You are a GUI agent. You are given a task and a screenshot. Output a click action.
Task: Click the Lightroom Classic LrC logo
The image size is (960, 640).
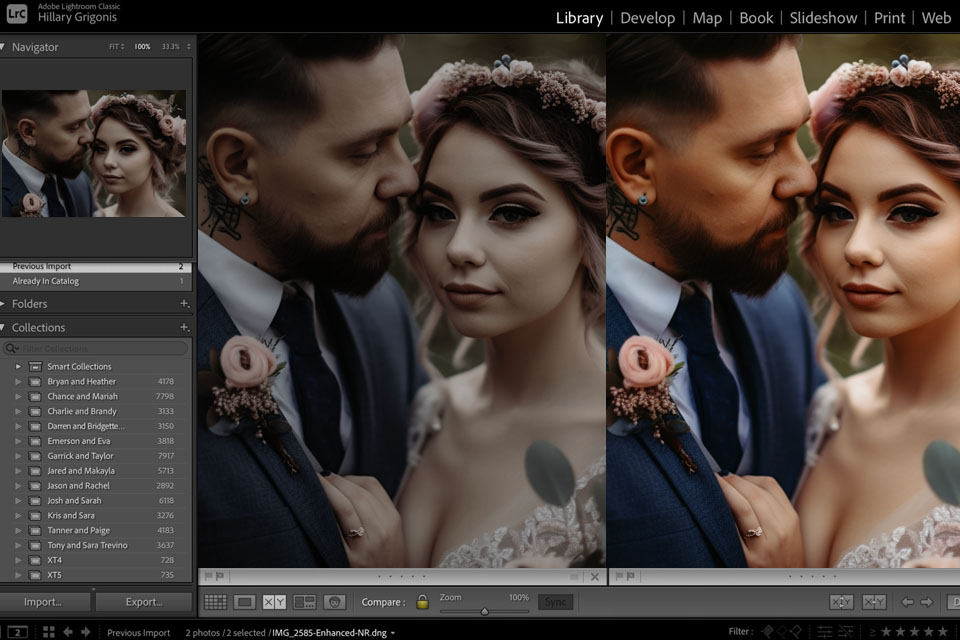(x=17, y=13)
